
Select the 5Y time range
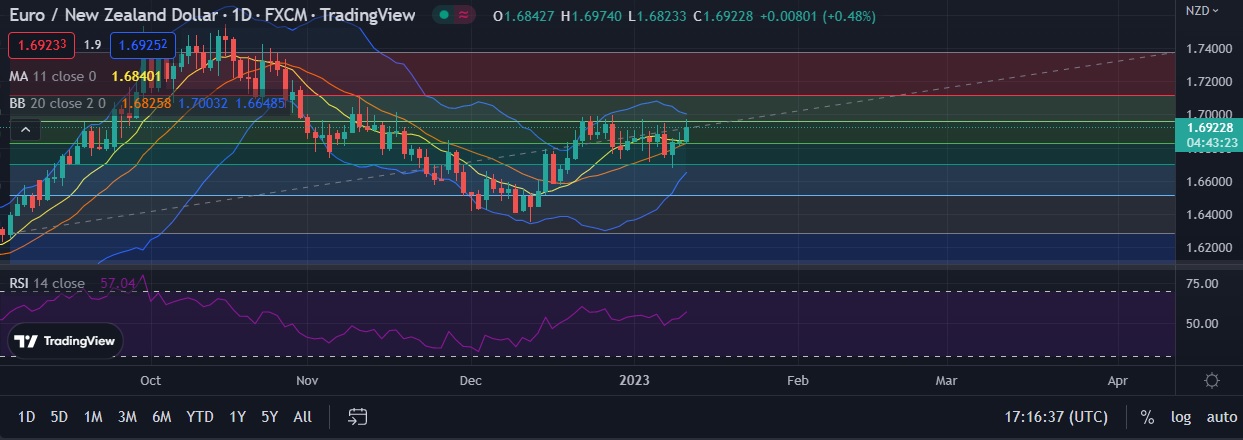pos(269,416)
